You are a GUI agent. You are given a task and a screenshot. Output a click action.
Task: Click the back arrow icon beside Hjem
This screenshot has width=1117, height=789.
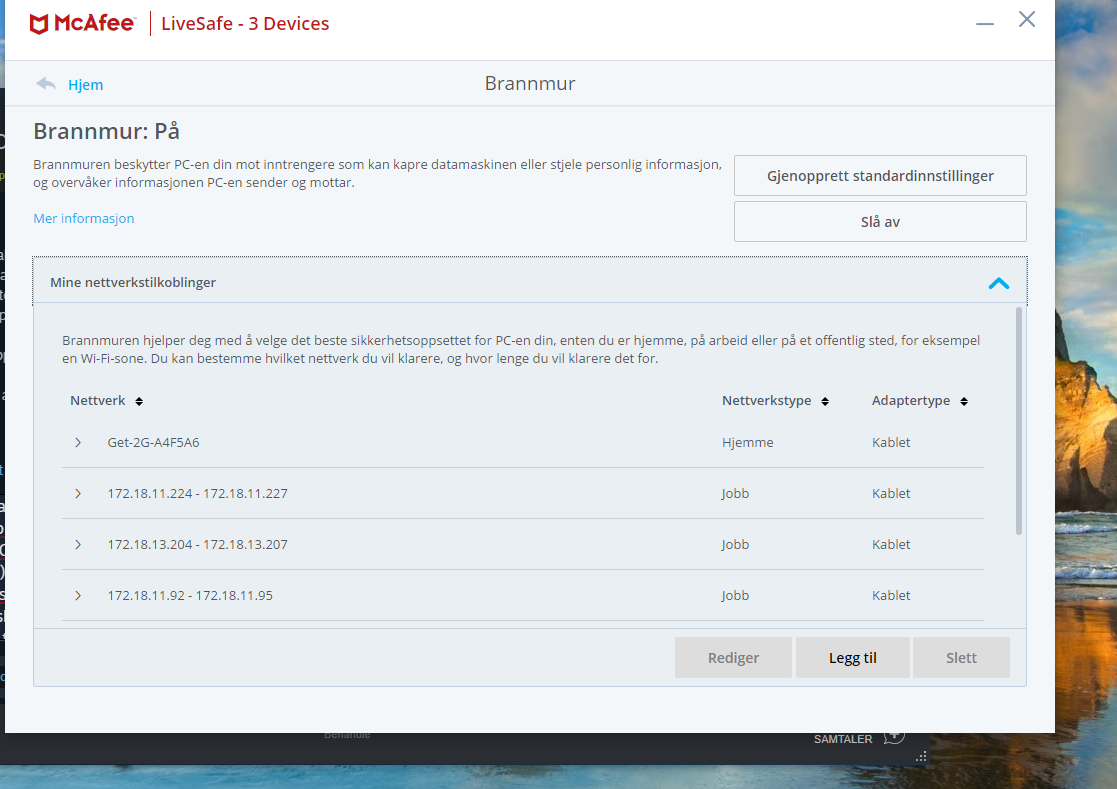pyautogui.click(x=46, y=84)
